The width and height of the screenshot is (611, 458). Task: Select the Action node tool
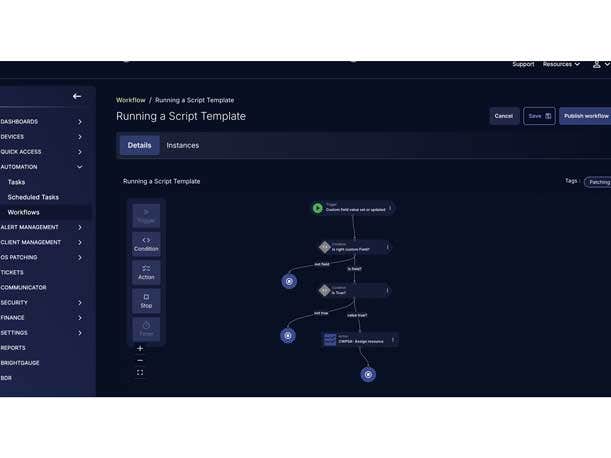tap(146, 272)
